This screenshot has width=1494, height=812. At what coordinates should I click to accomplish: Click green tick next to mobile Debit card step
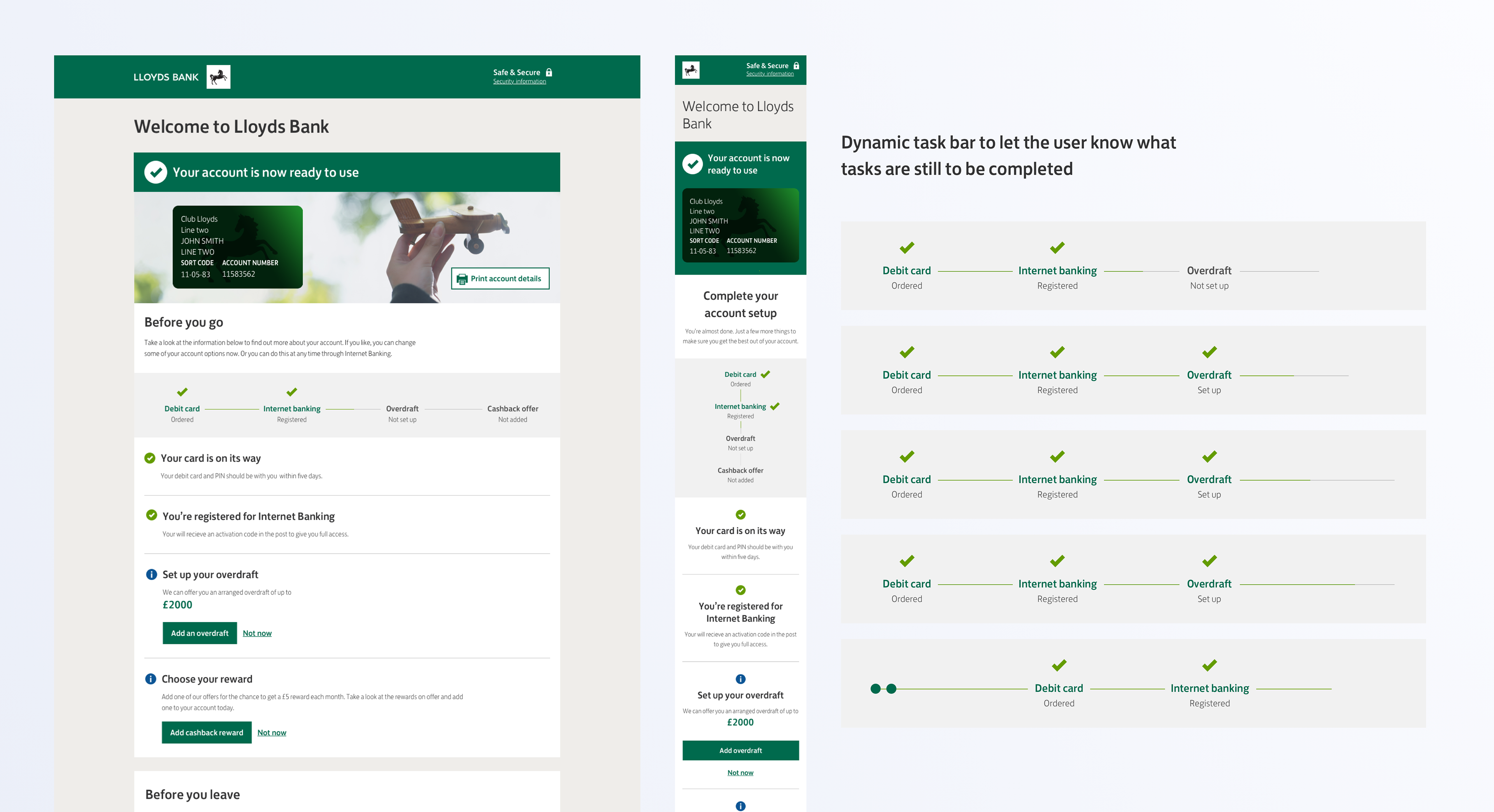coord(766,374)
